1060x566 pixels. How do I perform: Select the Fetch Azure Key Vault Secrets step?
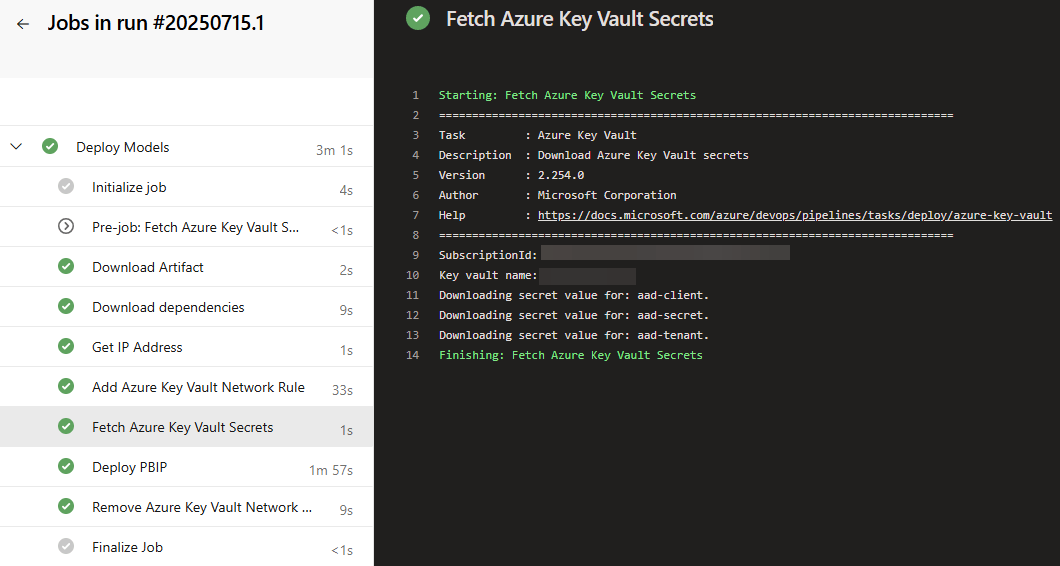182,427
